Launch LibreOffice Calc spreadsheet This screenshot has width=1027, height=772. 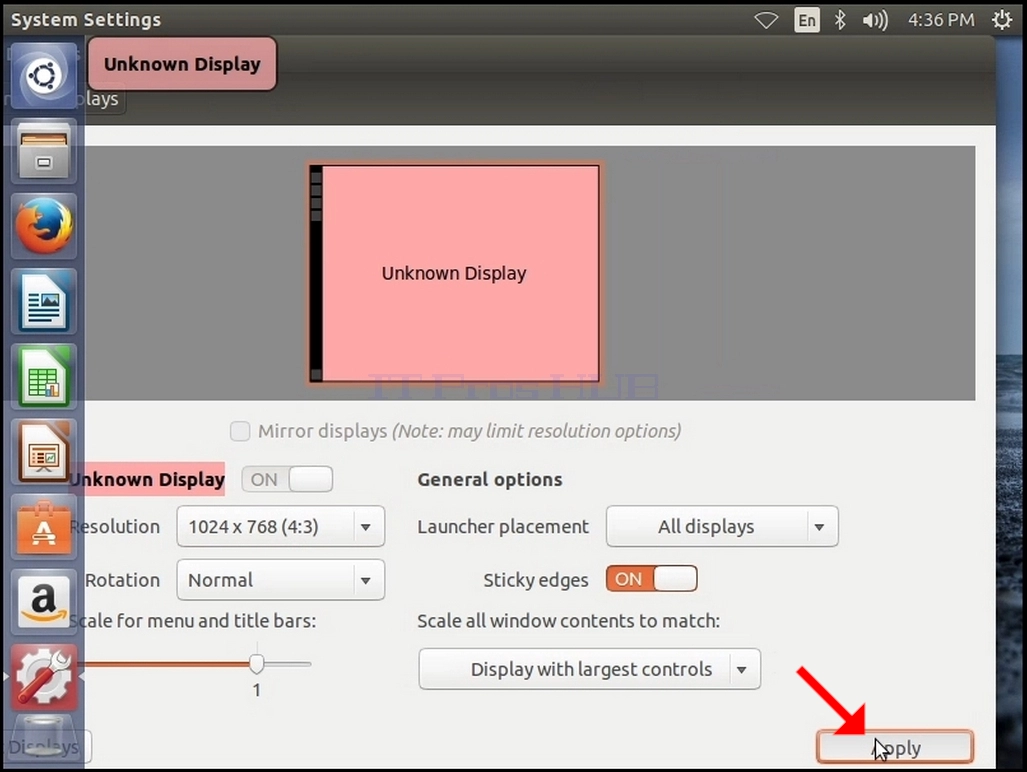44,377
